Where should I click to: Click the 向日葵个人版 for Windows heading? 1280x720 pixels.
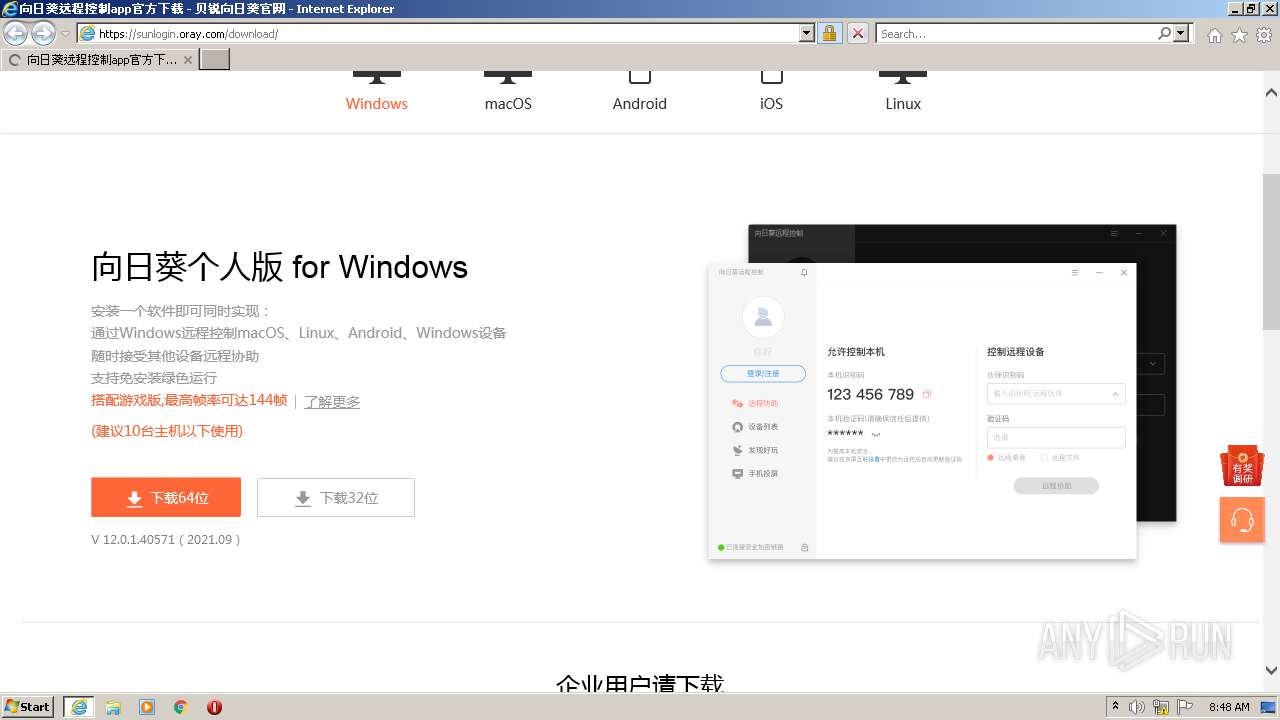[x=280, y=267]
